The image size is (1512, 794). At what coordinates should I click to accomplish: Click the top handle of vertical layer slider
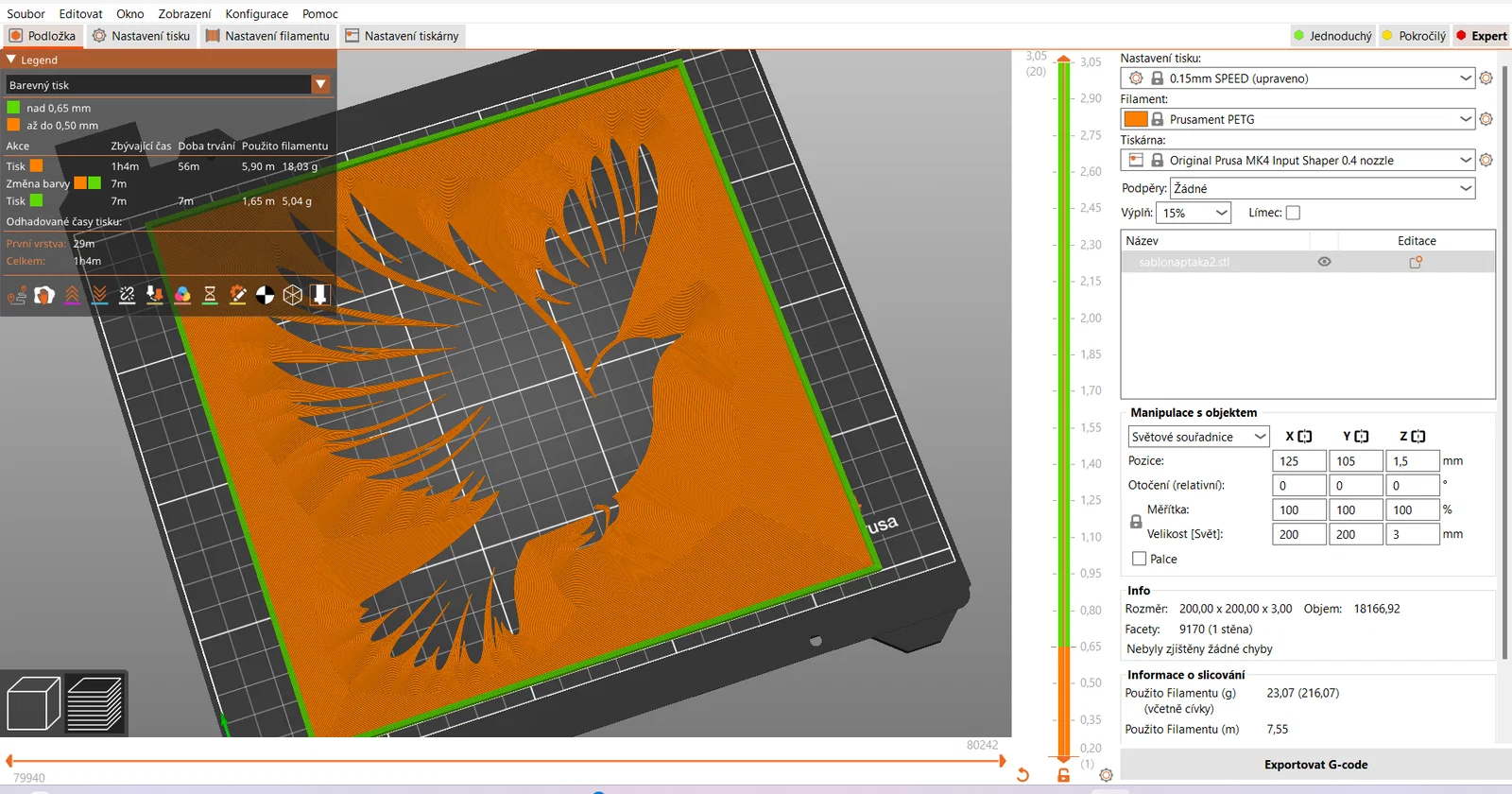(x=1063, y=60)
